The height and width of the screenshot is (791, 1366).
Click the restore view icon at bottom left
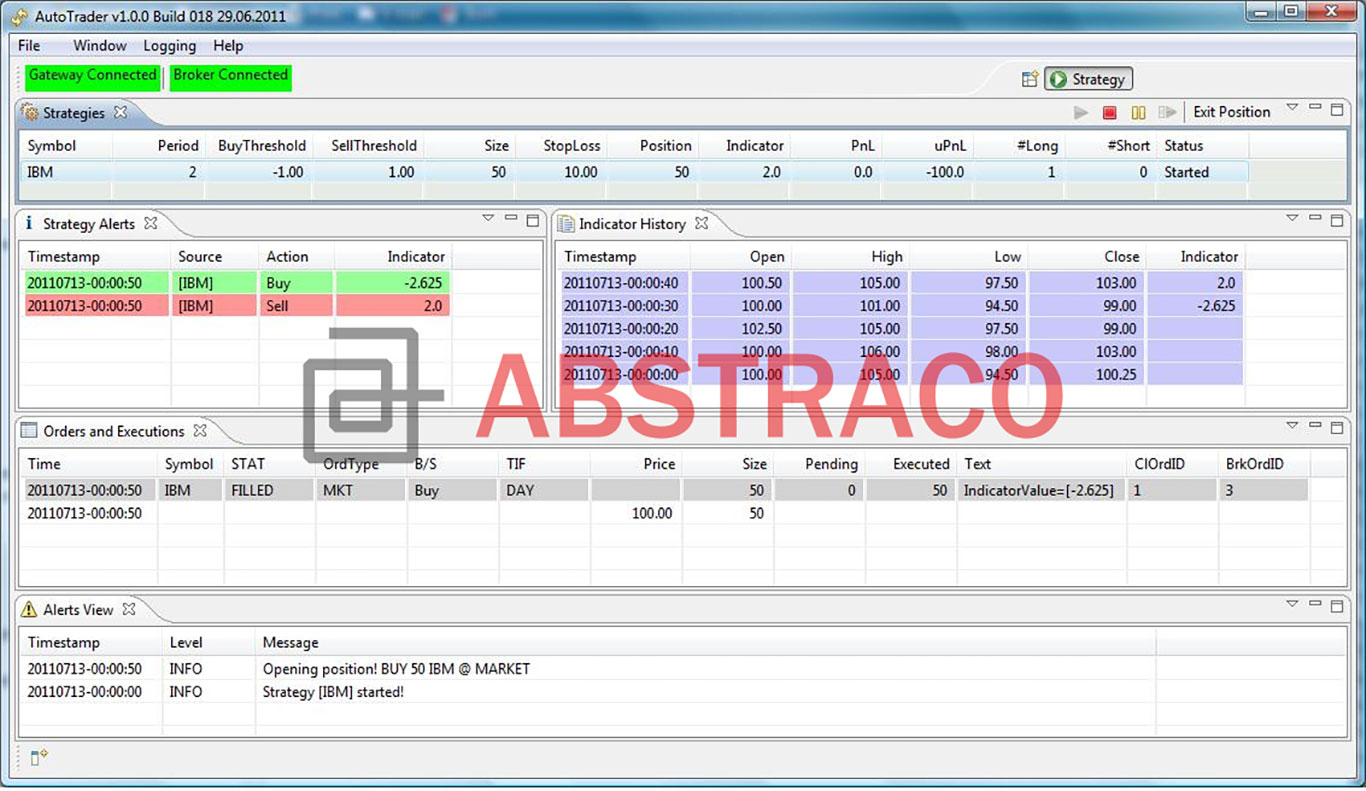(36, 757)
